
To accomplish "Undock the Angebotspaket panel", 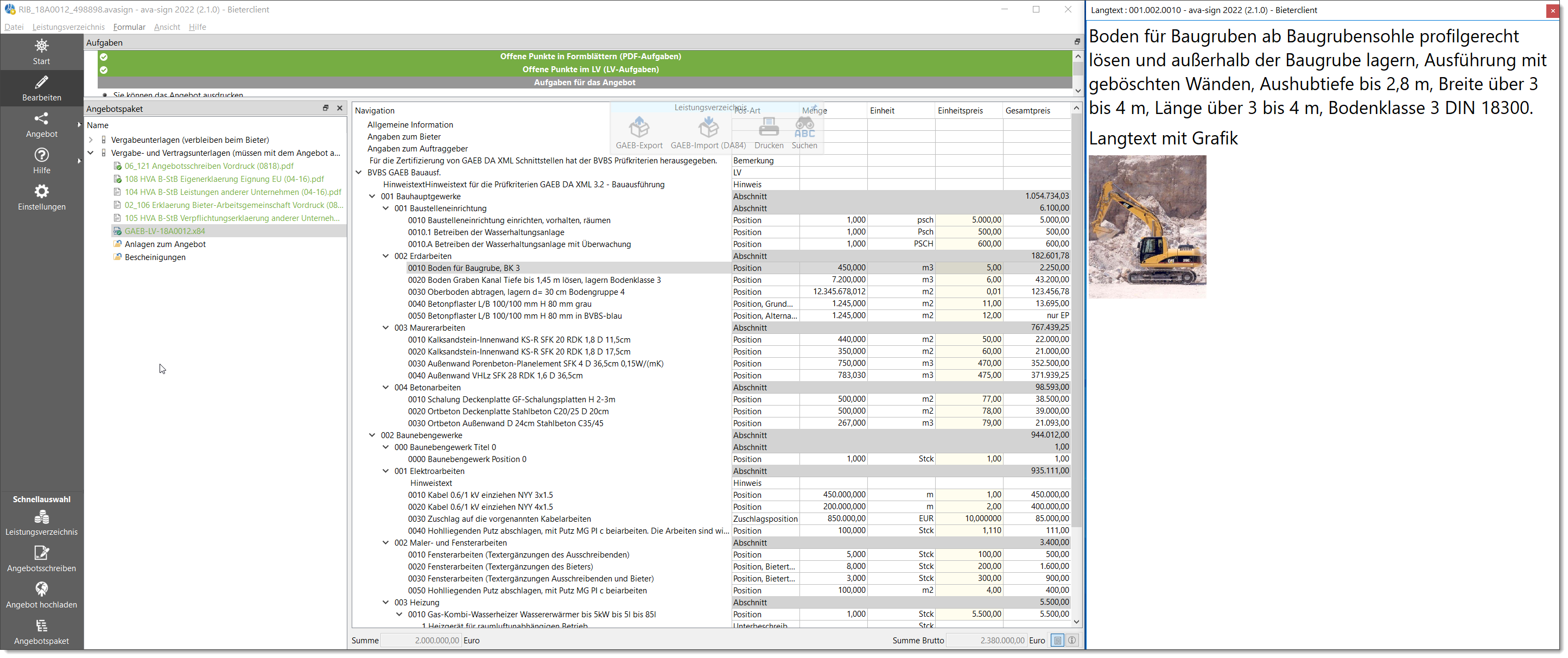I will click(x=326, y=107).
